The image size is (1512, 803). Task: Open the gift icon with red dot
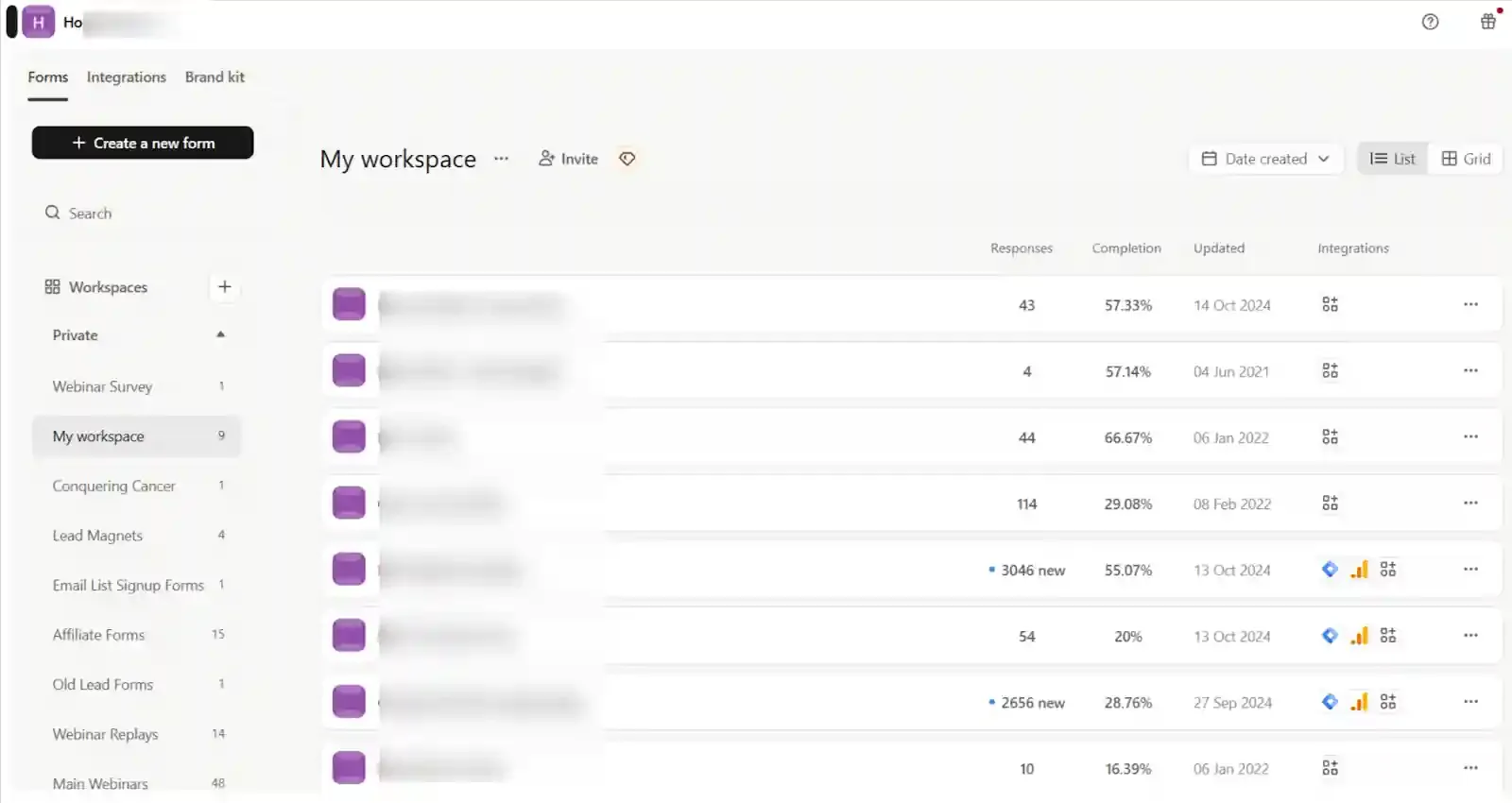pos(1488,21)
